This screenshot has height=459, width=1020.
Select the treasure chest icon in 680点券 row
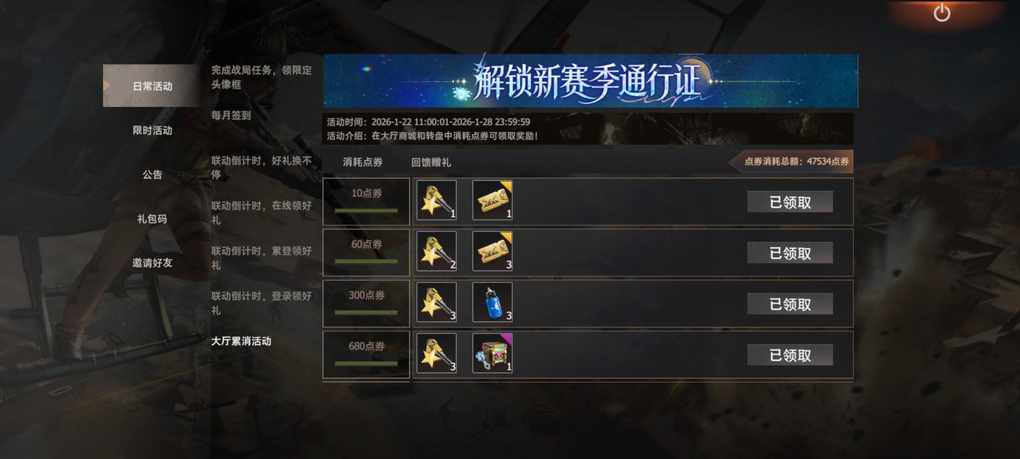click(x=492, y=353)
